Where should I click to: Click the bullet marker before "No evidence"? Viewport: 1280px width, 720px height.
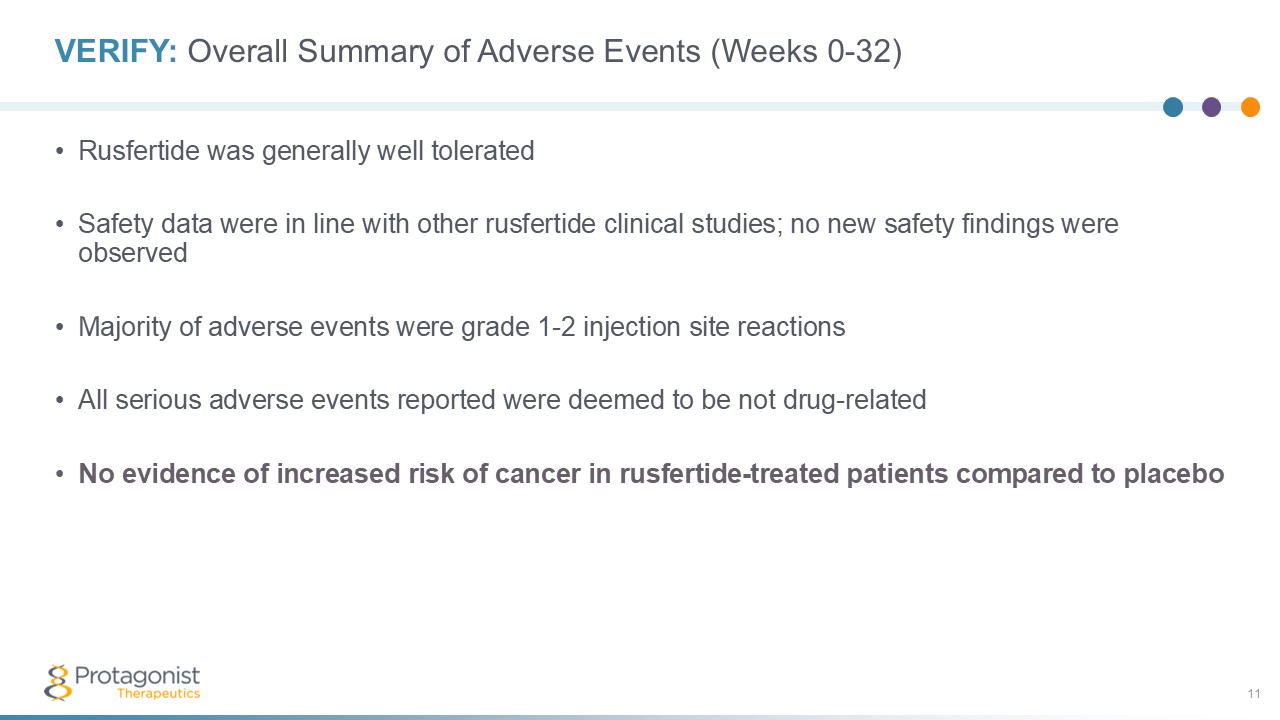pos(60,474)
